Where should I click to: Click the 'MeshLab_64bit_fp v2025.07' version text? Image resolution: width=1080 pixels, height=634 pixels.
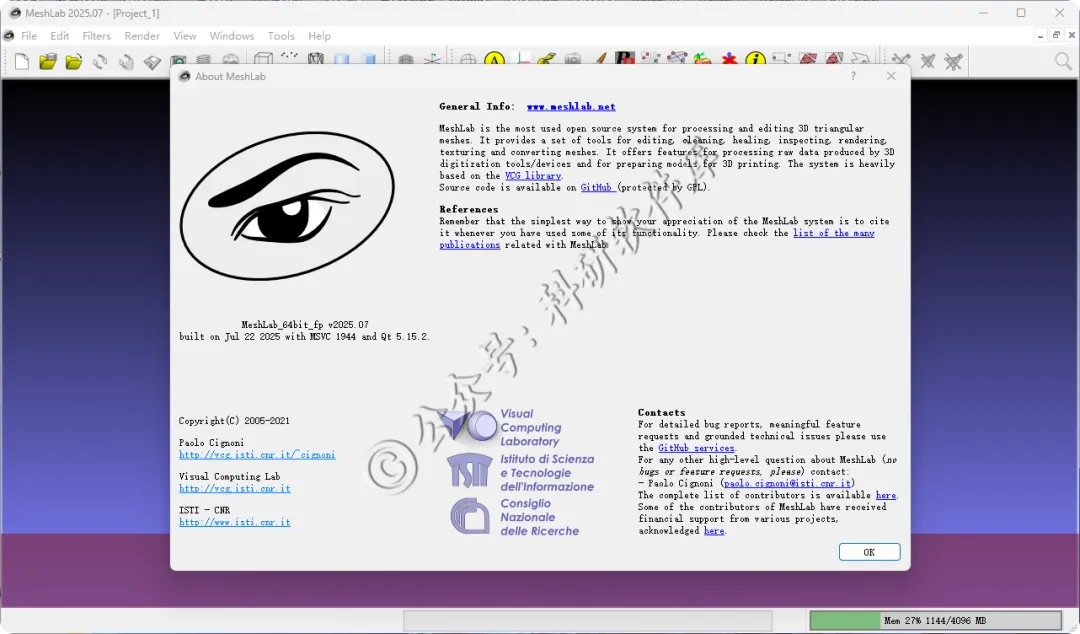click(x=304, y=325)
